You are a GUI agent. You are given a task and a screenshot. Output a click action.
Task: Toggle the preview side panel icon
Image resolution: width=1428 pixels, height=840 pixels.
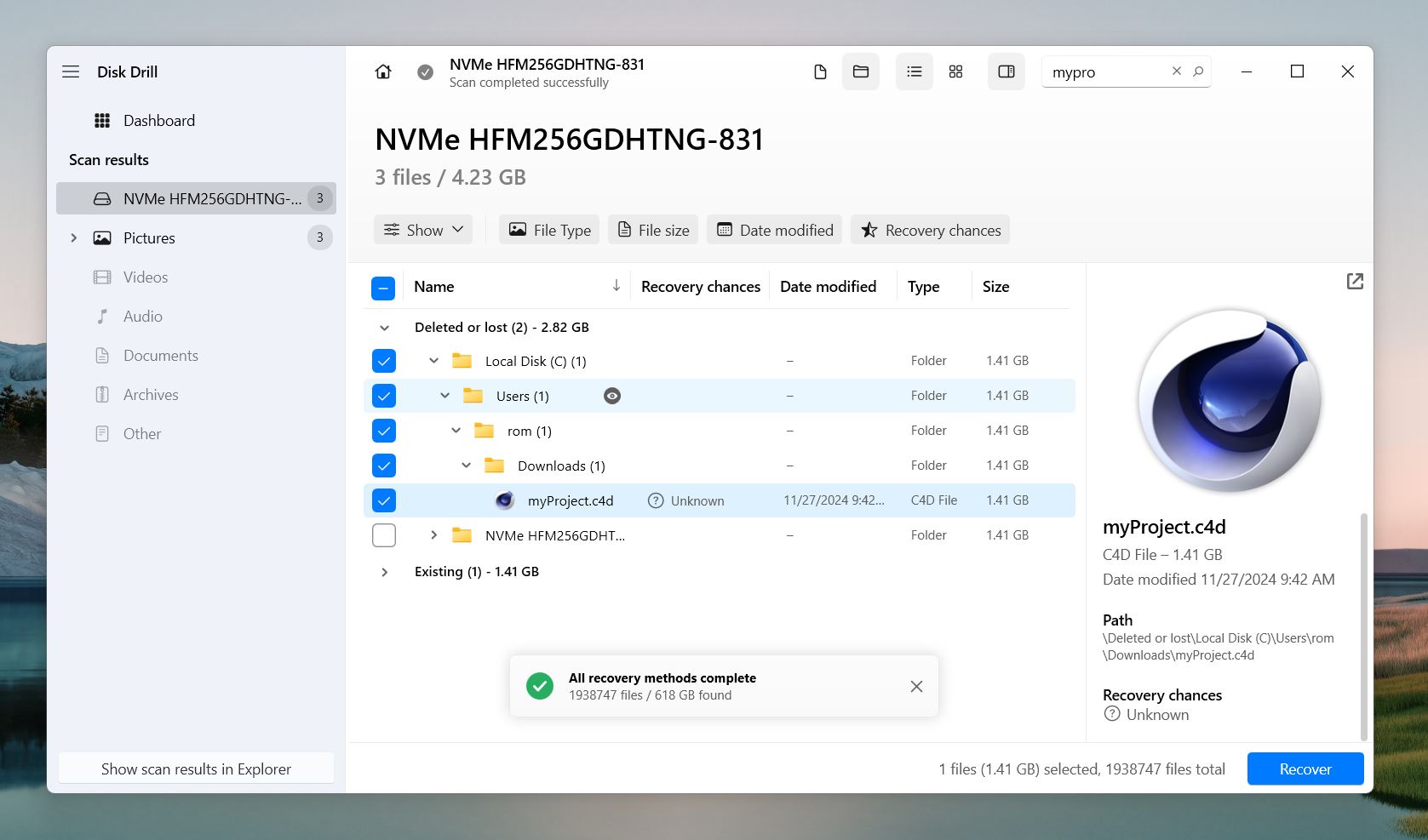pos(1006,71)
